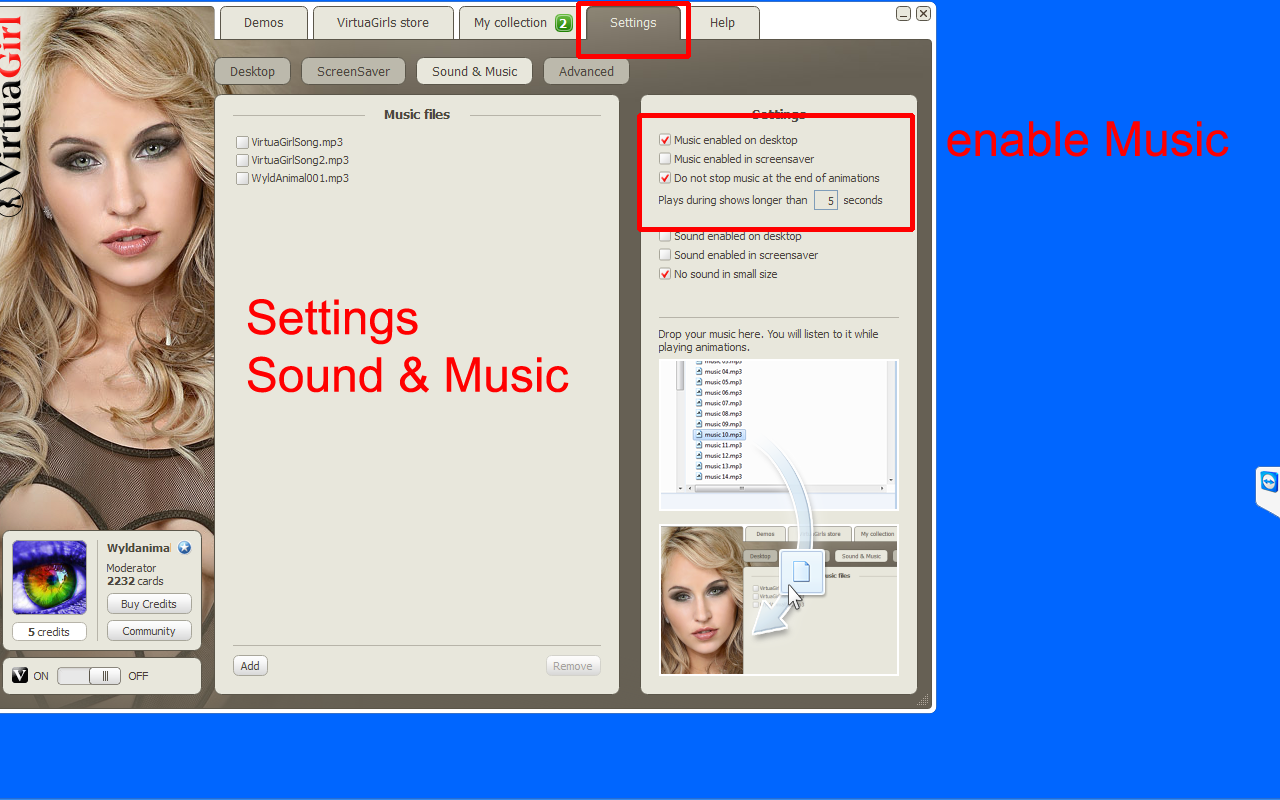Tick the WyldAnimal001.mp3 checkbox
The width and height of the screenshot is (1280, 800).
(242, 178)
